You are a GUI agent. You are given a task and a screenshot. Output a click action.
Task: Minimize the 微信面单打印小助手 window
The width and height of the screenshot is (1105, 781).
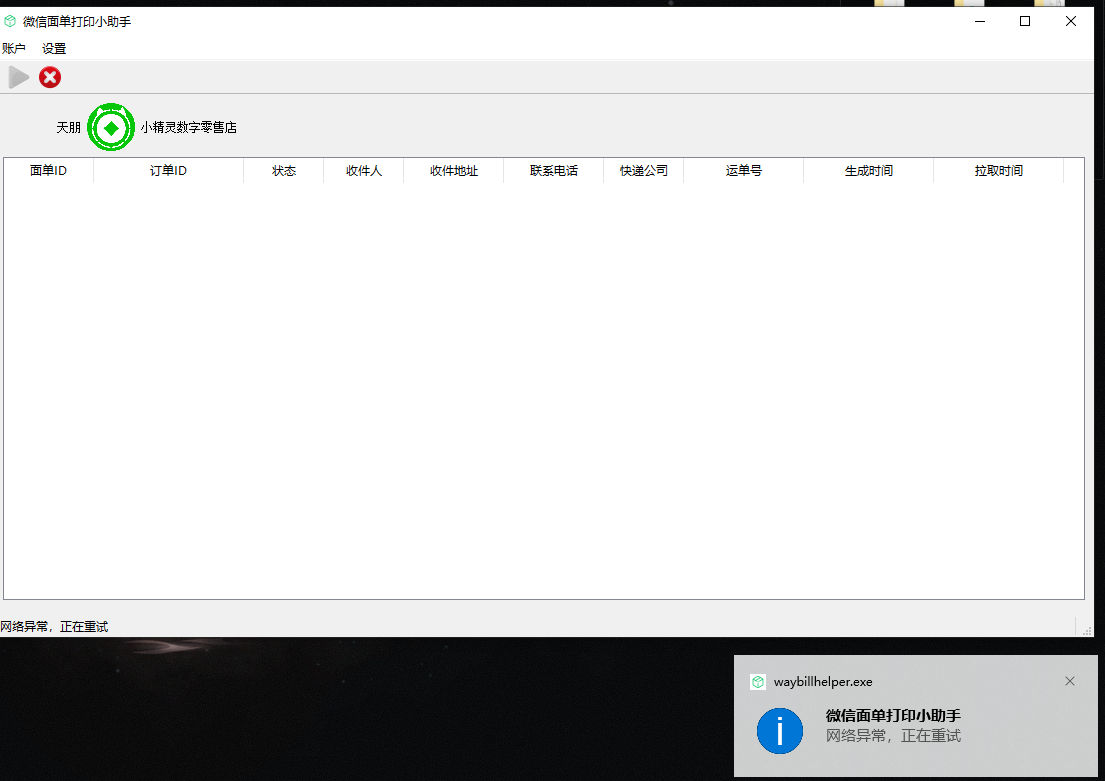coord(980,21)
